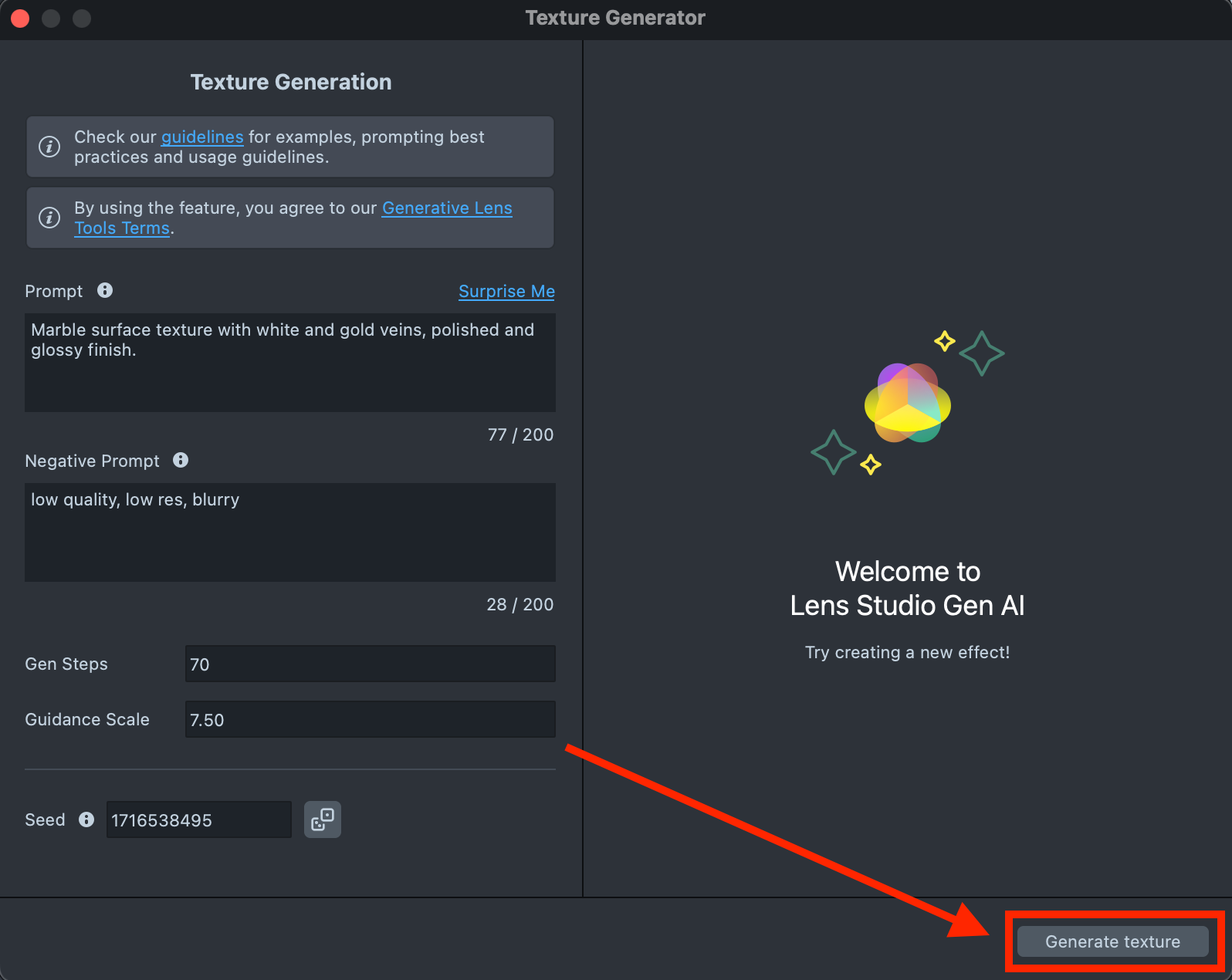Close the Texture Generator window
The image size is (1232, 980).
(x=21, y=19)
